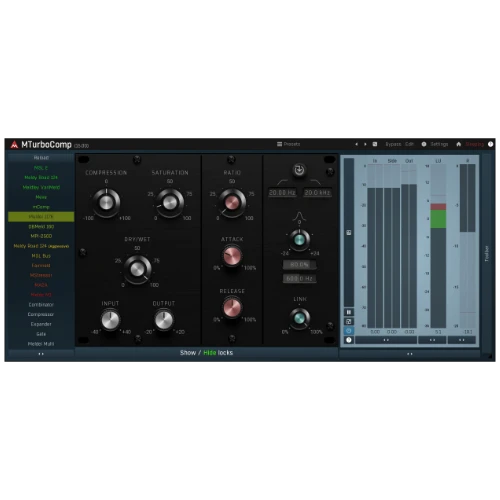Select the previous preset arrow
This screenshot has width=500, height=500.
[x=357, y=144]
